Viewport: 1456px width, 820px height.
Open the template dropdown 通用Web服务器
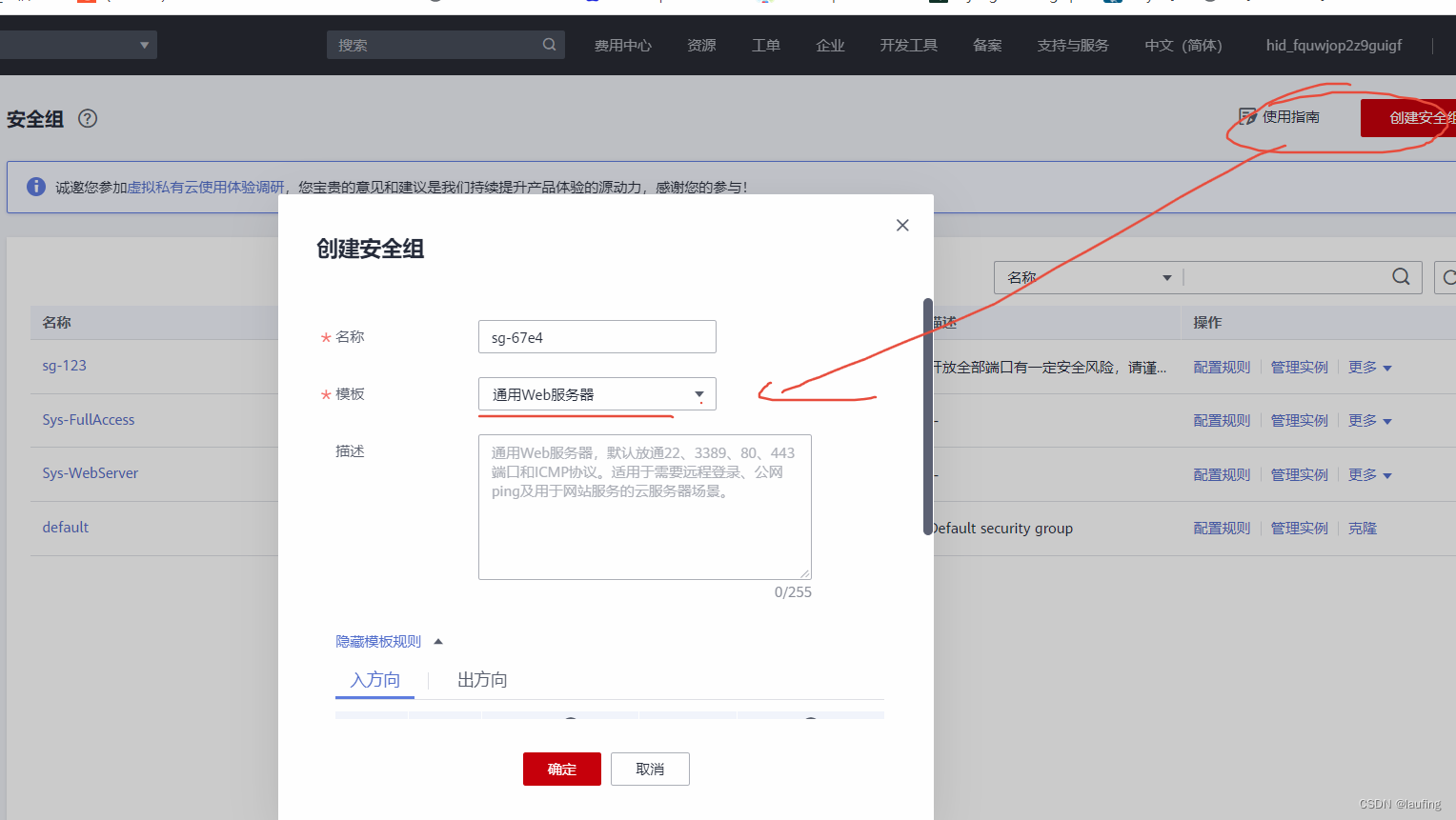click(597, 394)
